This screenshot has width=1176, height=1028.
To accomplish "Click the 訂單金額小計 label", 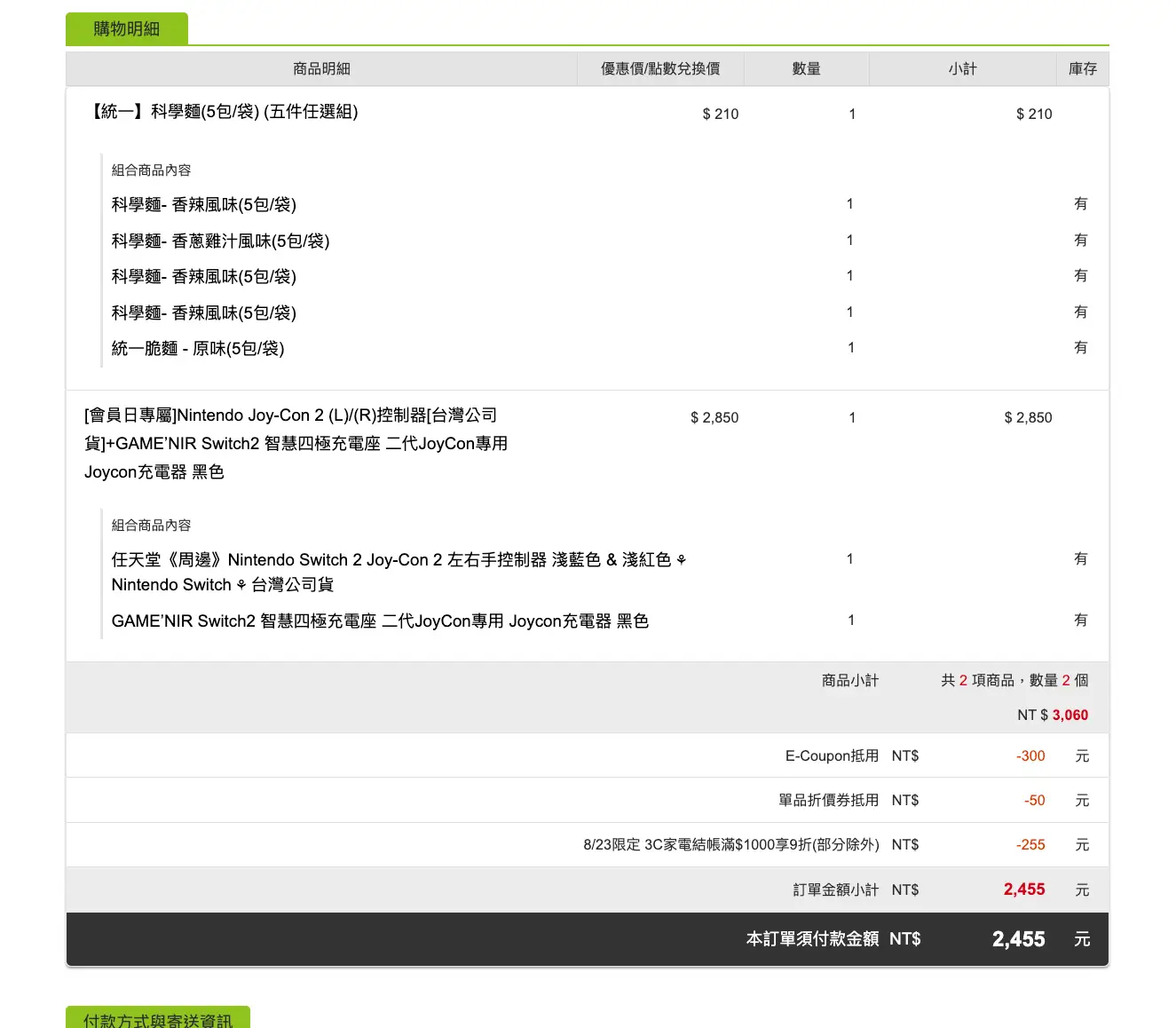I will (836, 890).
